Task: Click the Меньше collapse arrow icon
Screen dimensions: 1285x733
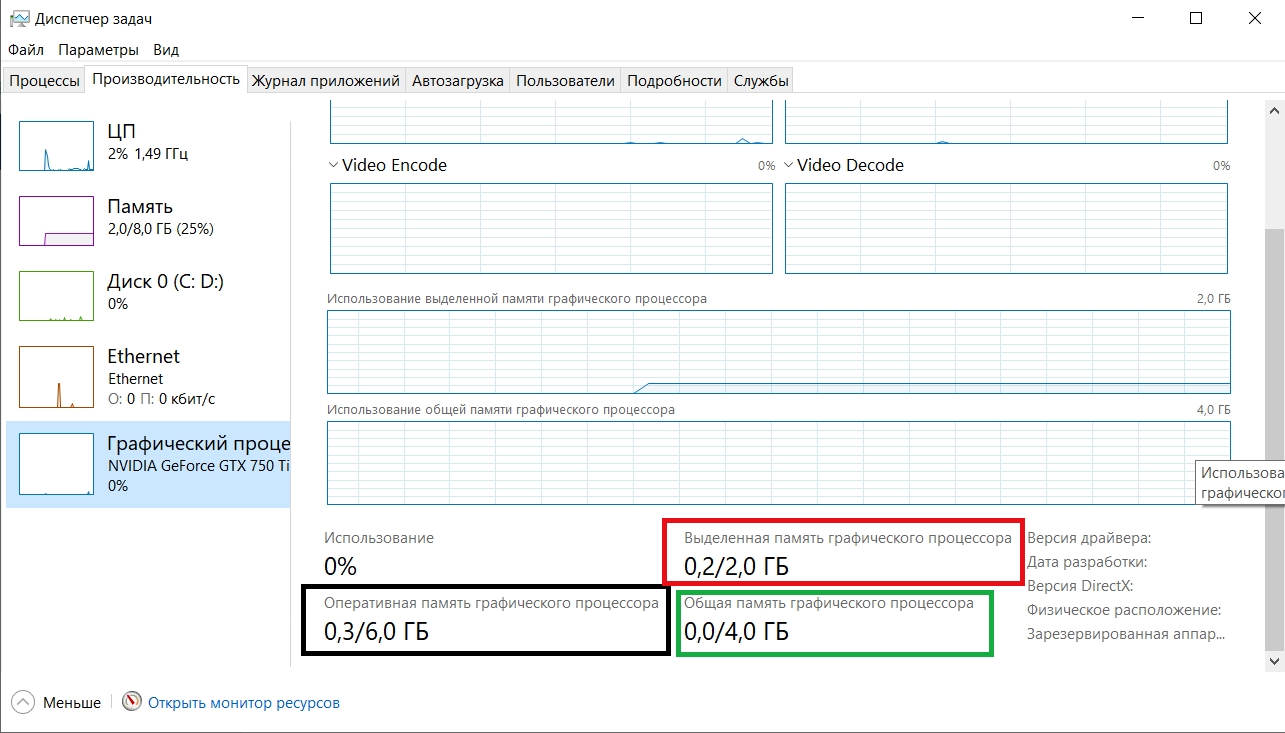Action: [x=23, y=703]
